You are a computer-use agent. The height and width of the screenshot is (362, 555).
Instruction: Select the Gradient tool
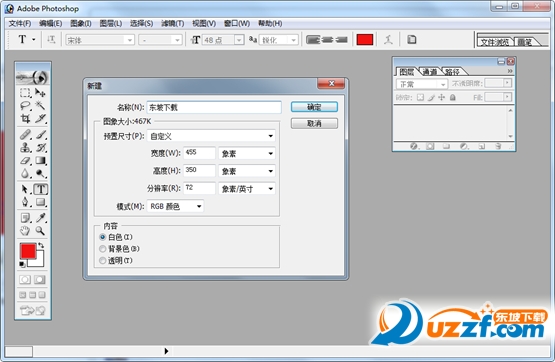40,161
